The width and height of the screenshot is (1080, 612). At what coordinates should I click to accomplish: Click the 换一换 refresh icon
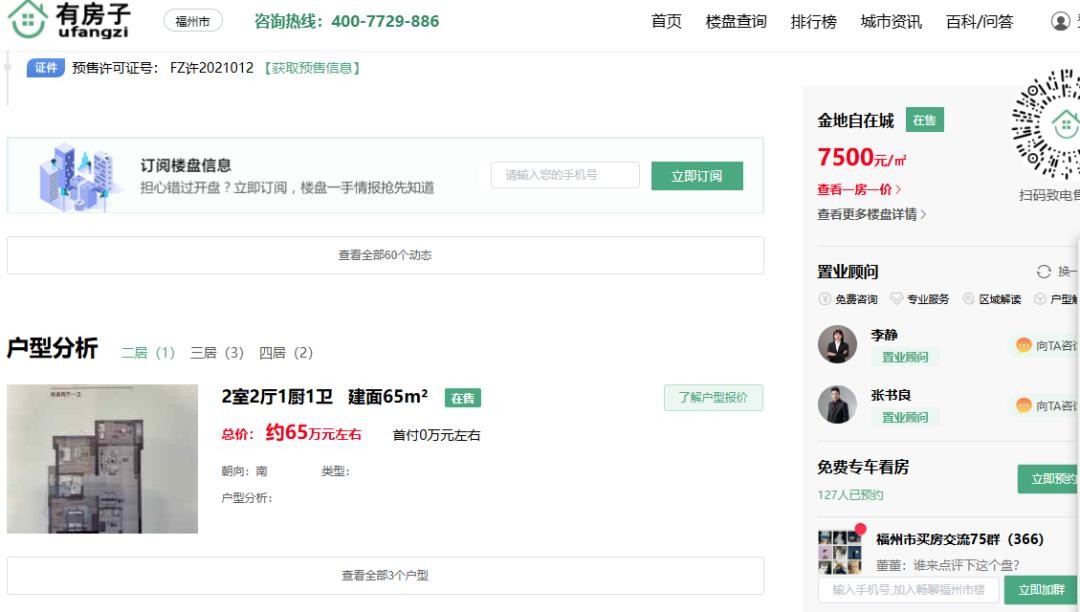click(x=1044, y=272)
